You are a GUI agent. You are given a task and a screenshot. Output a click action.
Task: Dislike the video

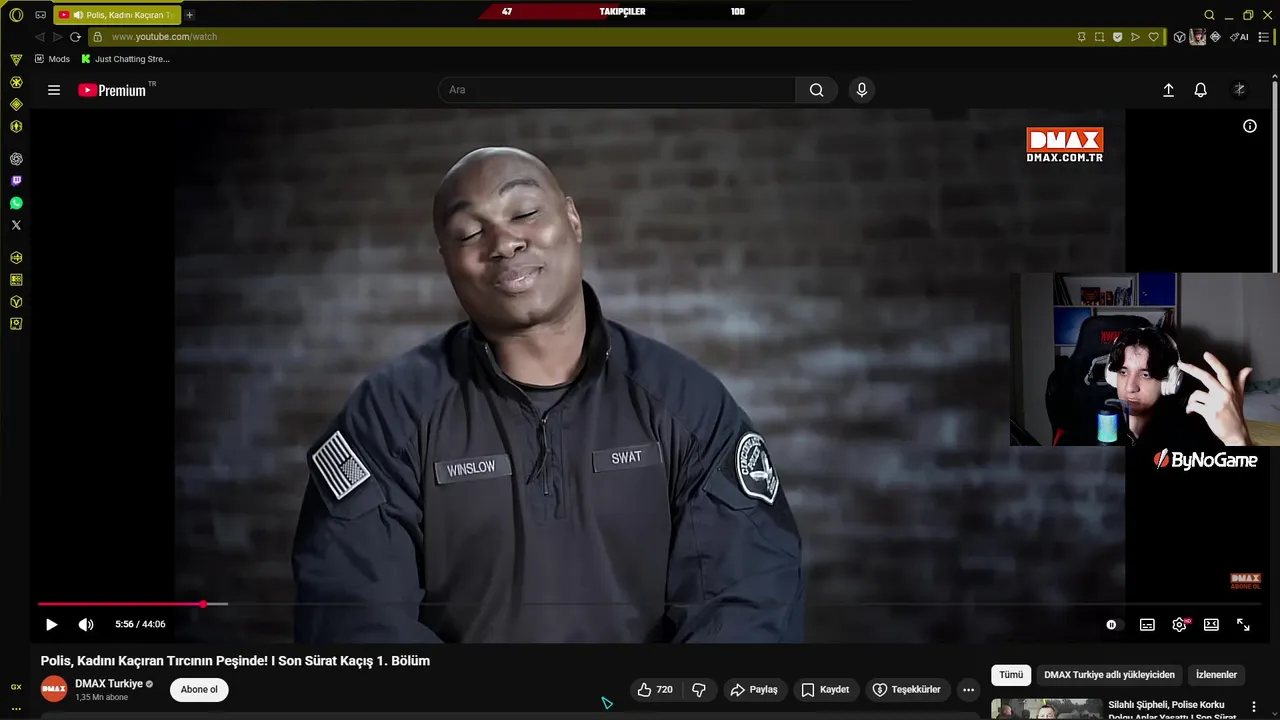click(x=699, y=690)
